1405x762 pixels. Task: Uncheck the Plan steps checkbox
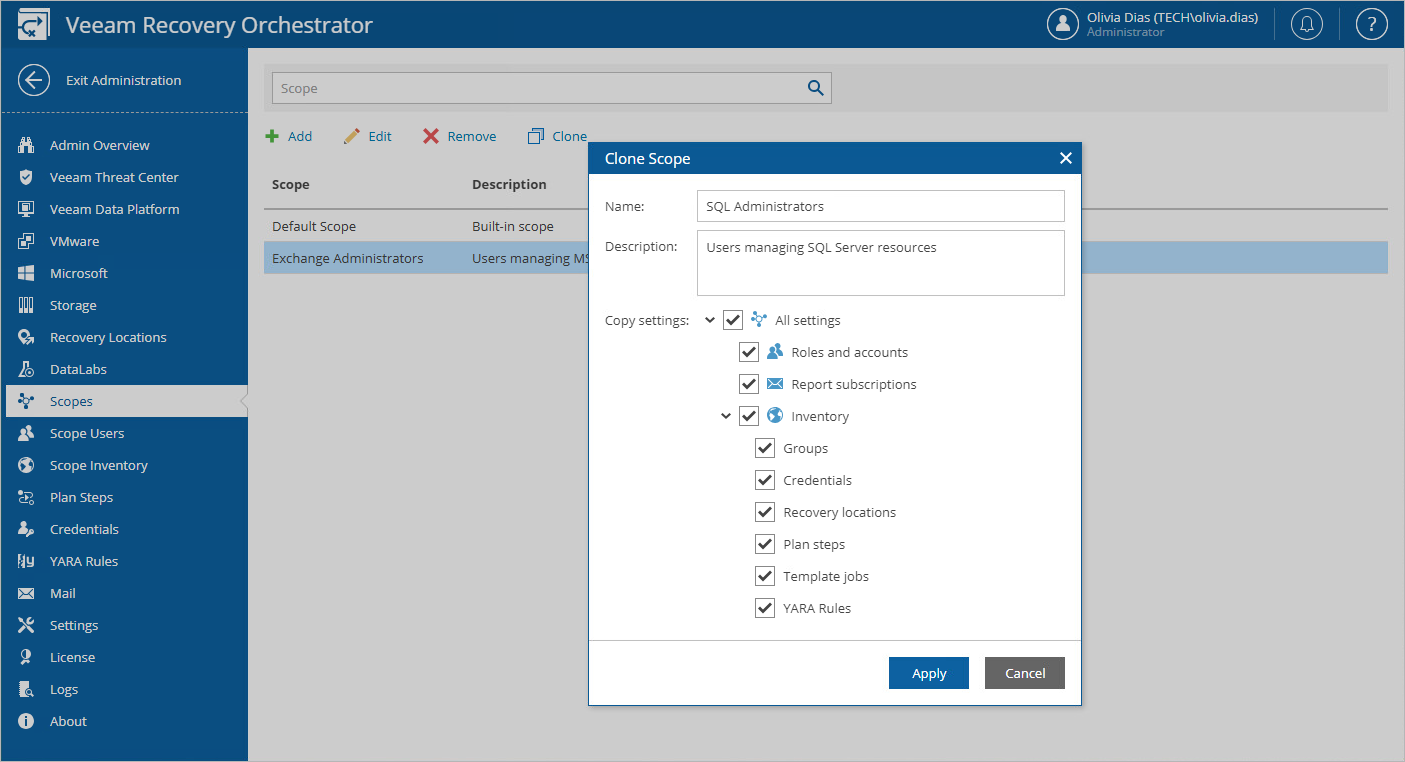coord(765,544)
